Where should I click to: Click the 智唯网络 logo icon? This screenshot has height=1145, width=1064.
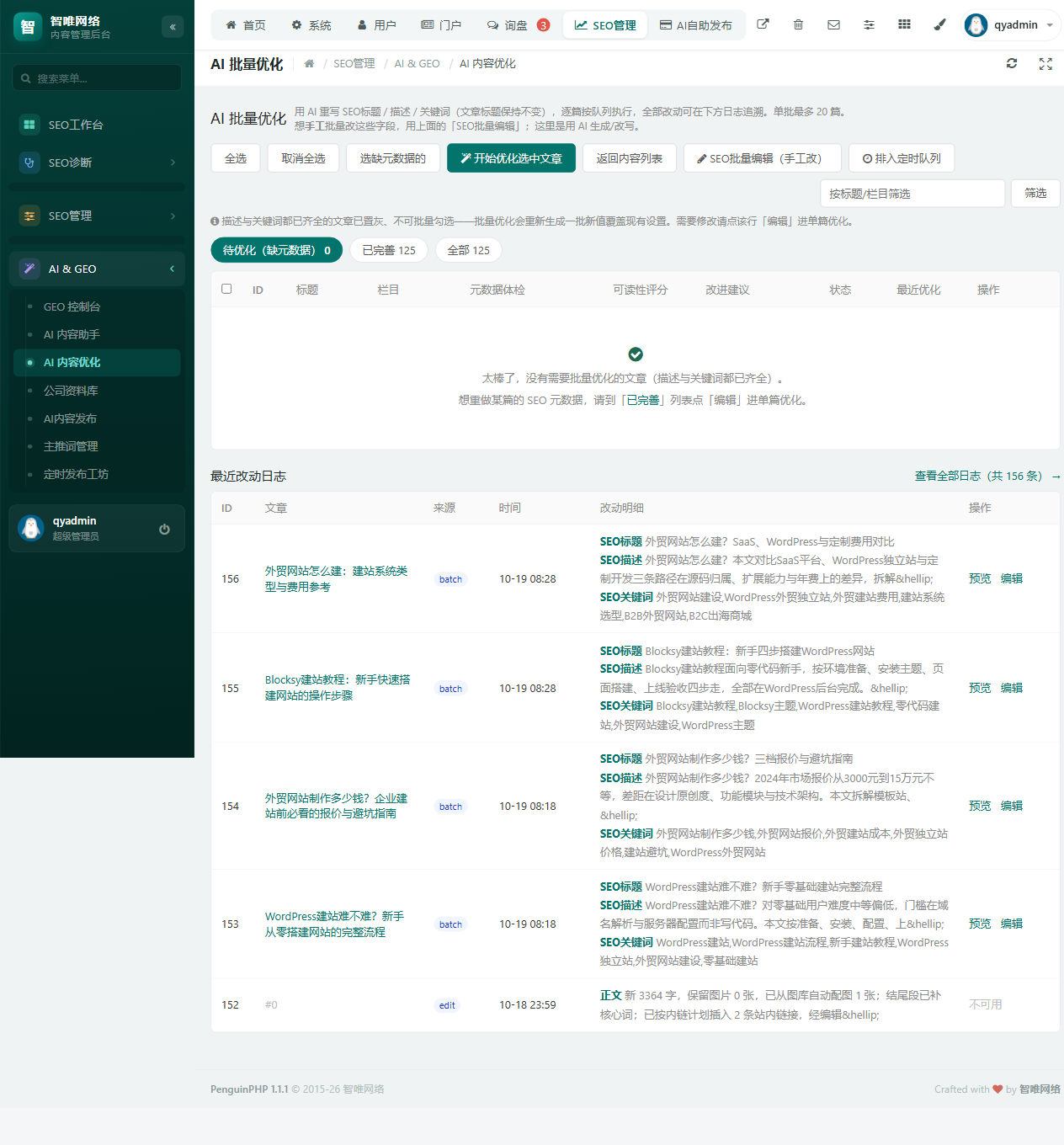28,27
